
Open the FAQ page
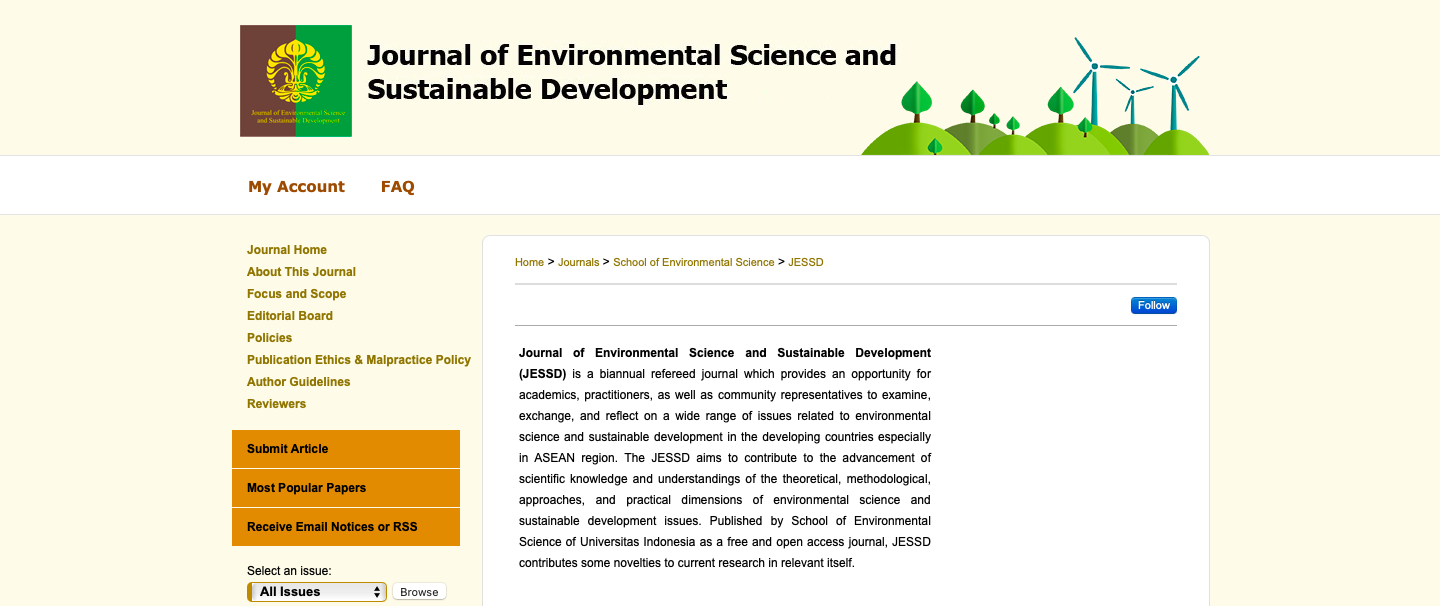point(397,186)
